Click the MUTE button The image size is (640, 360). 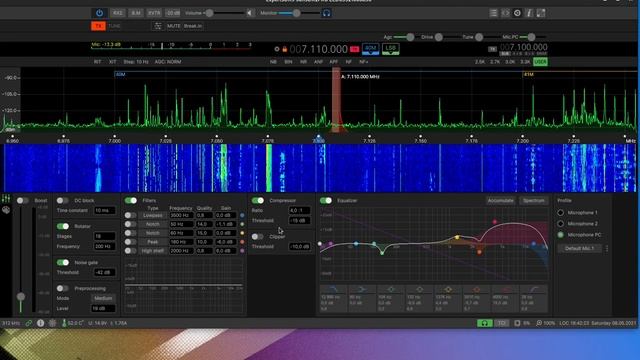coord(173,26)
